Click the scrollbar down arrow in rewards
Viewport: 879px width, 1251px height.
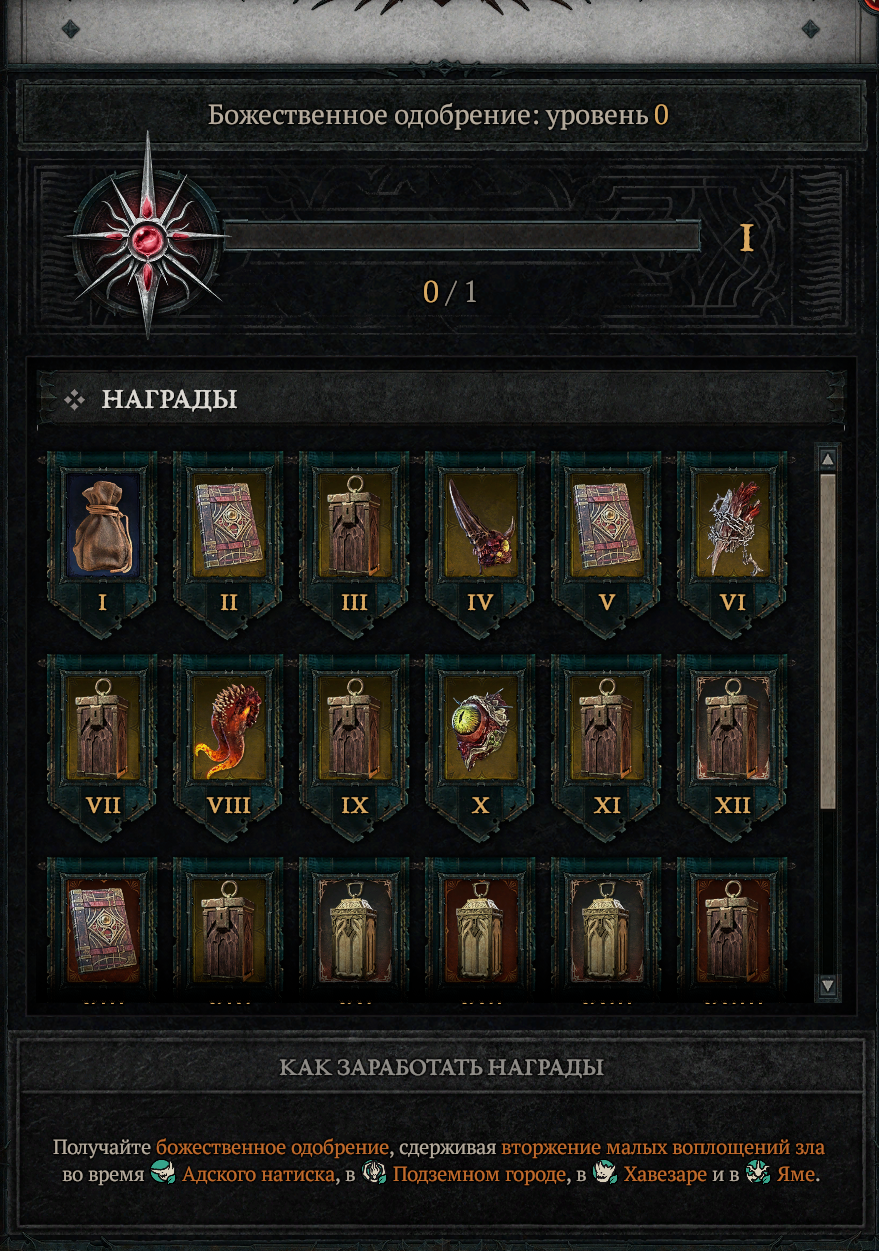(827, 986)
